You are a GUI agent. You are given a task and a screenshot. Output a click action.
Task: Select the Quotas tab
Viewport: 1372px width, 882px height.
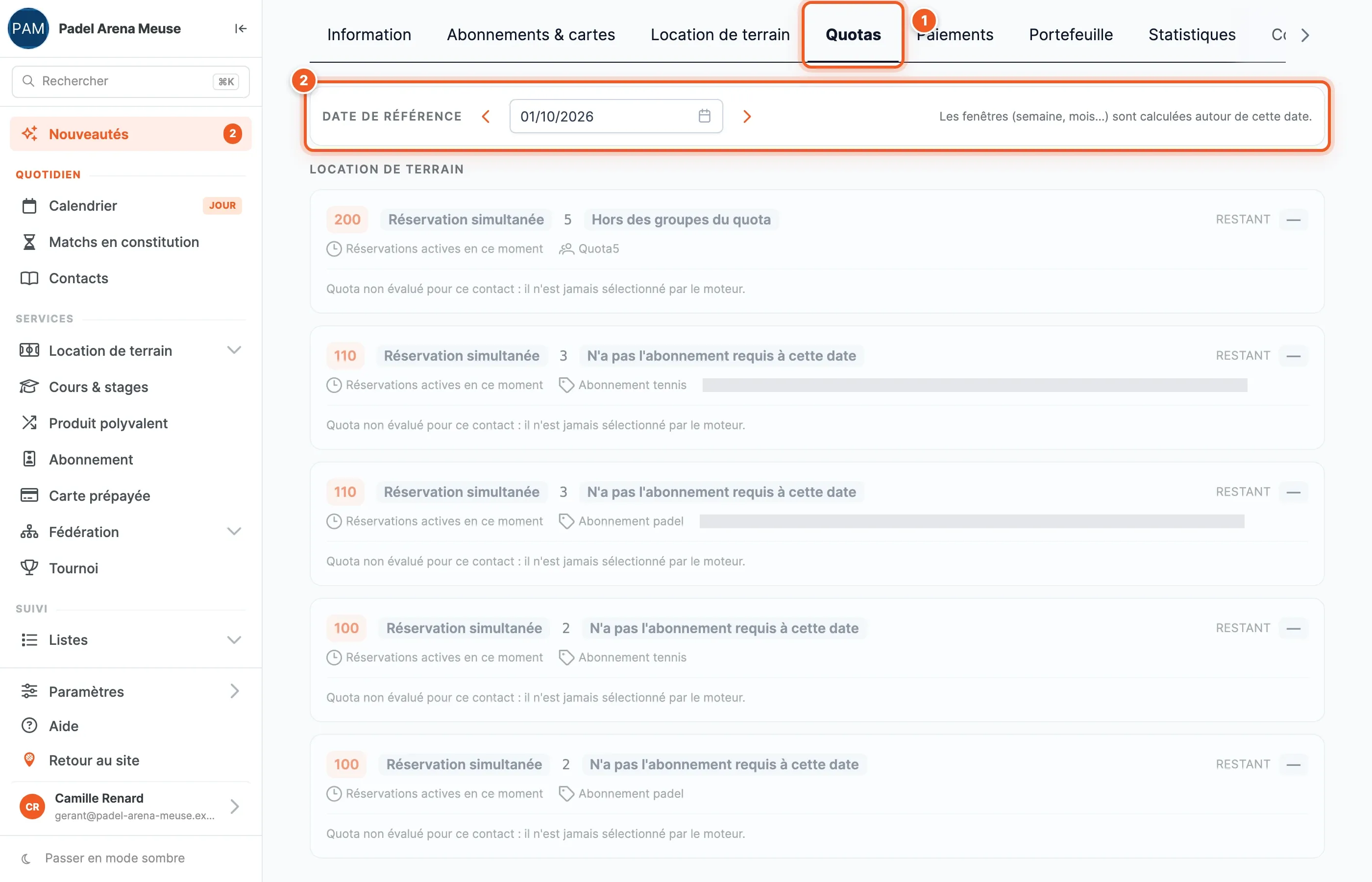(853, 35)
